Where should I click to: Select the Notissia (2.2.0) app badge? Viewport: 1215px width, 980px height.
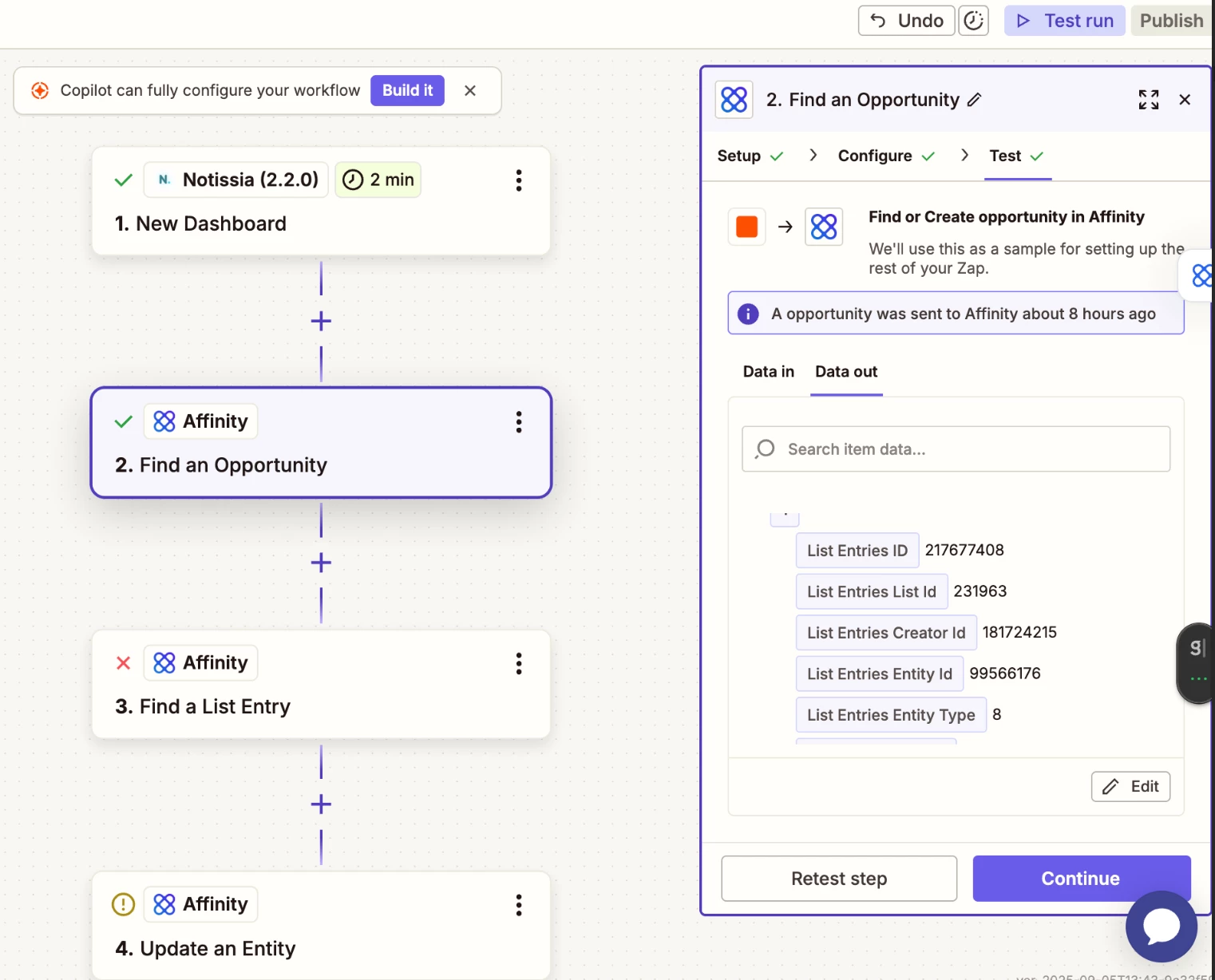(x=236, y=180)
